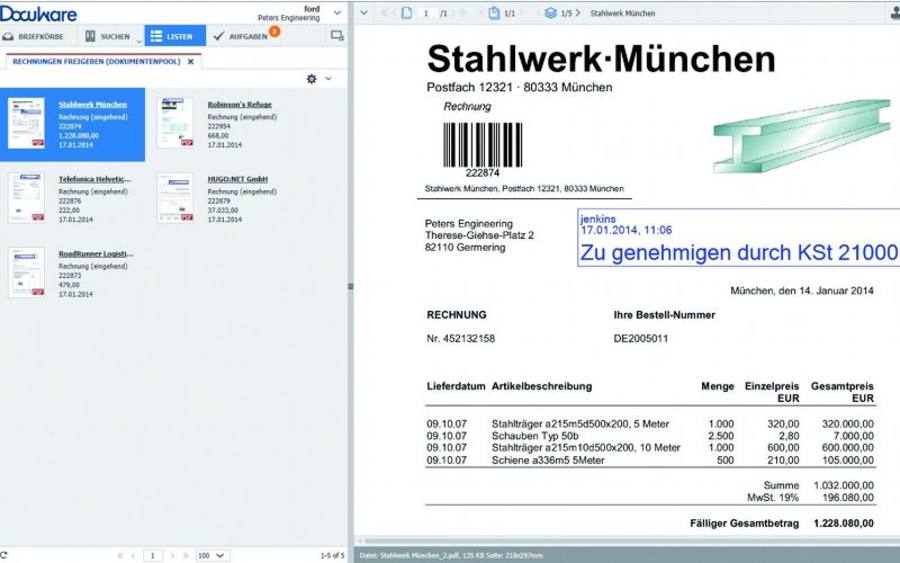Click the '1-5 of 5' result count
Image resolution: width=900 pixels, height=563 pixels.
click(x=332, y=556)
